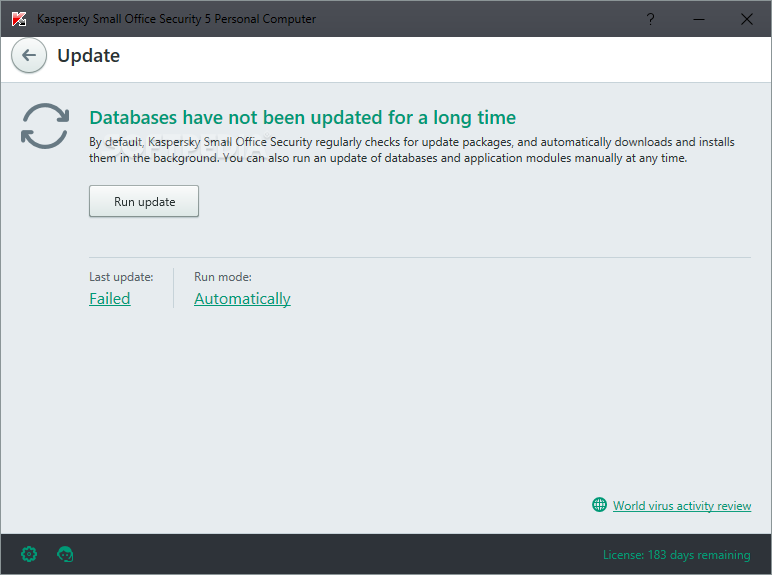772x575 pixels.
Task: Click the circular sync arrows icon
Action: click(45, 126)
